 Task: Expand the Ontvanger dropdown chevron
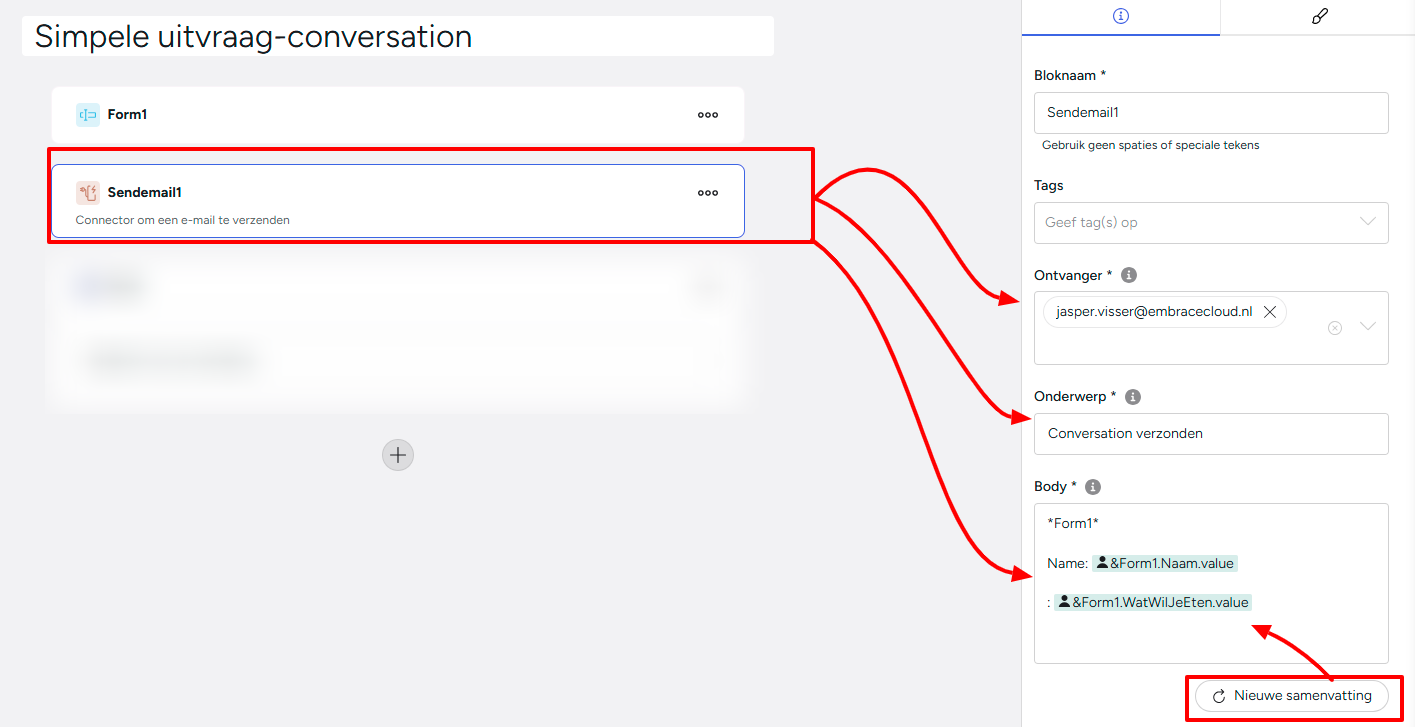(1368, 327)
